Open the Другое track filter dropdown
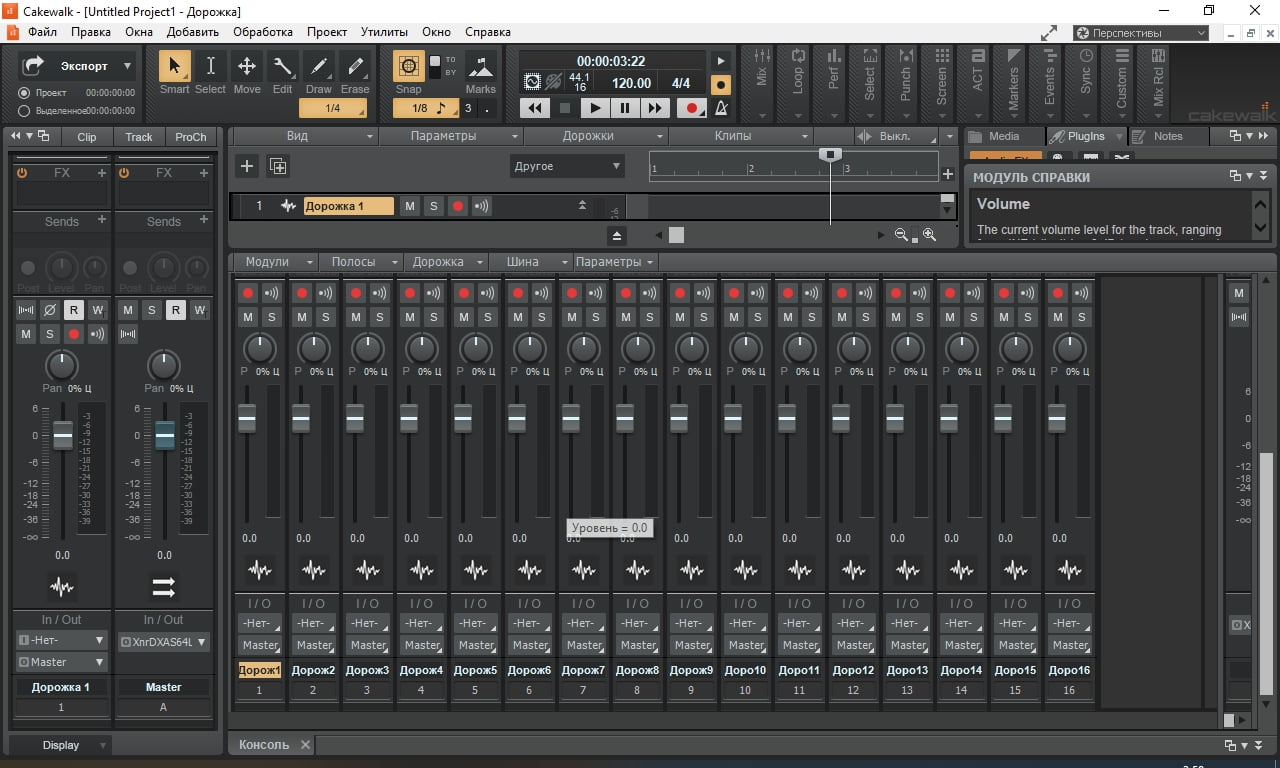This screenshot has height=768, width=1280. click(567, 166)
